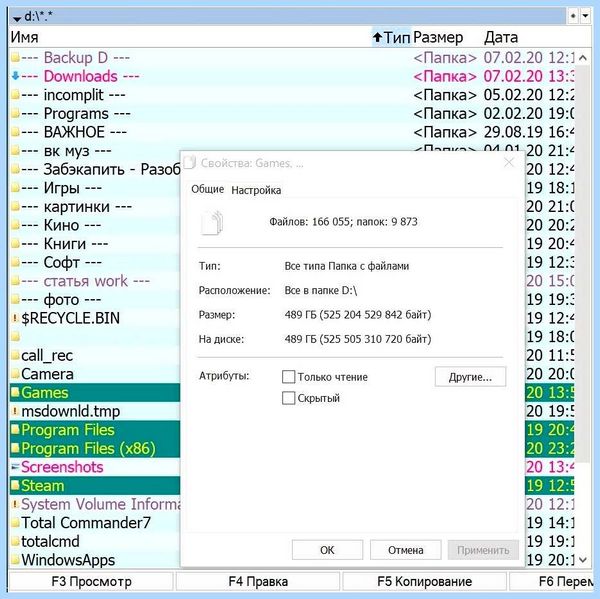Sort by the Дата column header
This screenshot has width=600, height=599.
[501, 38]
